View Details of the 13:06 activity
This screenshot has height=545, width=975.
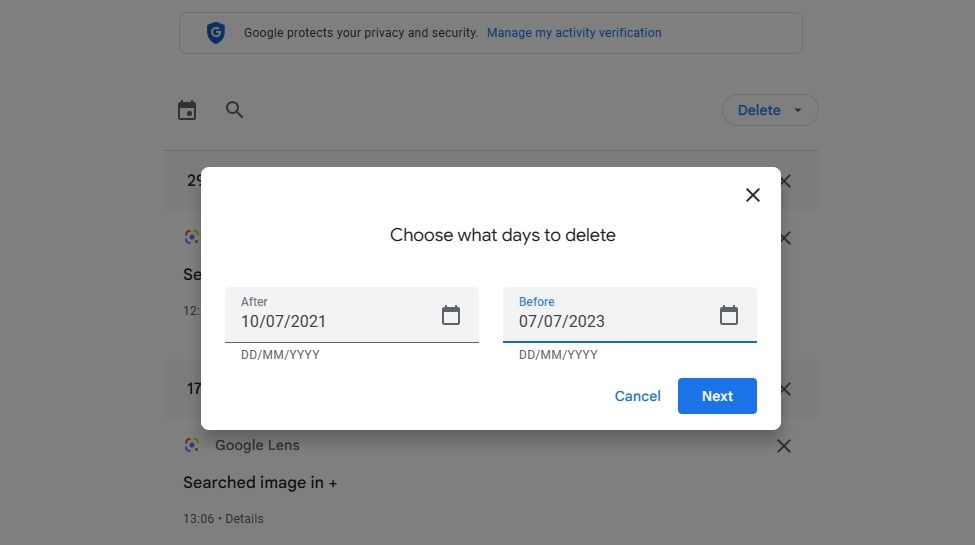point(245,519)
